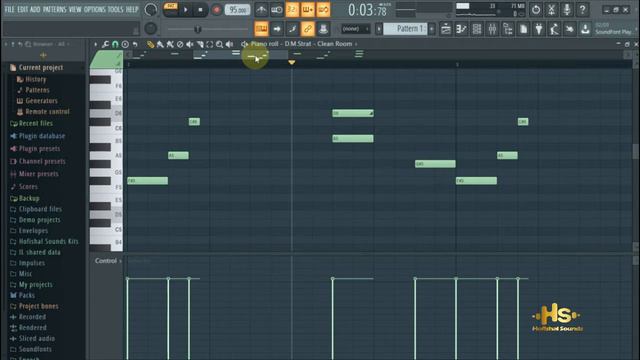640x360 pixels.
Task: Open the VIEW menu
Action: click(75, 9)
